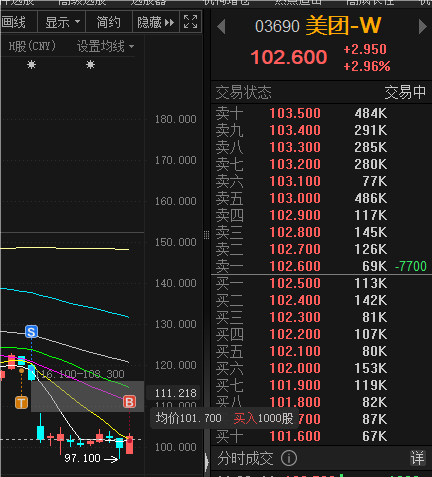Click the 交易中 trading status

pyautogui.click(x=405, y=92)
